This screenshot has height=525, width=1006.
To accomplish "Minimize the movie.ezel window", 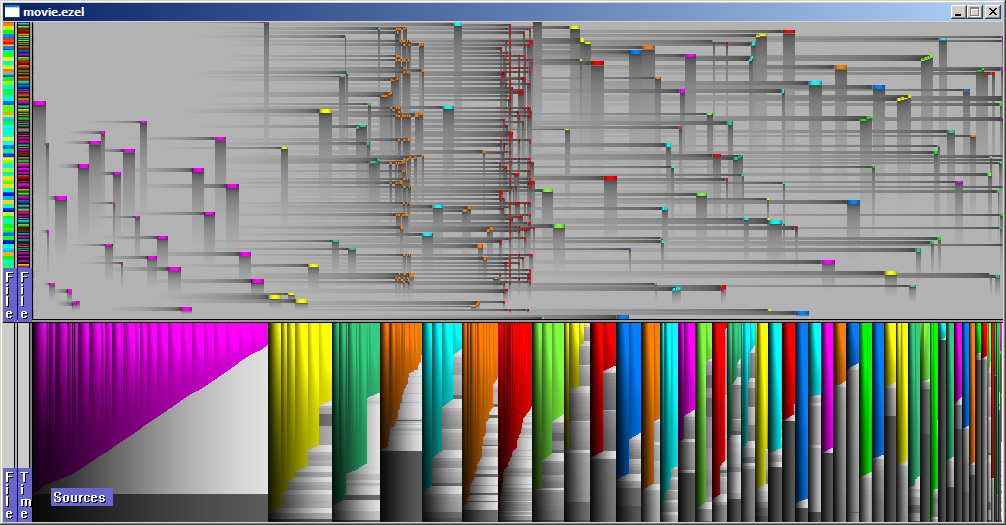I will (958, 11).
